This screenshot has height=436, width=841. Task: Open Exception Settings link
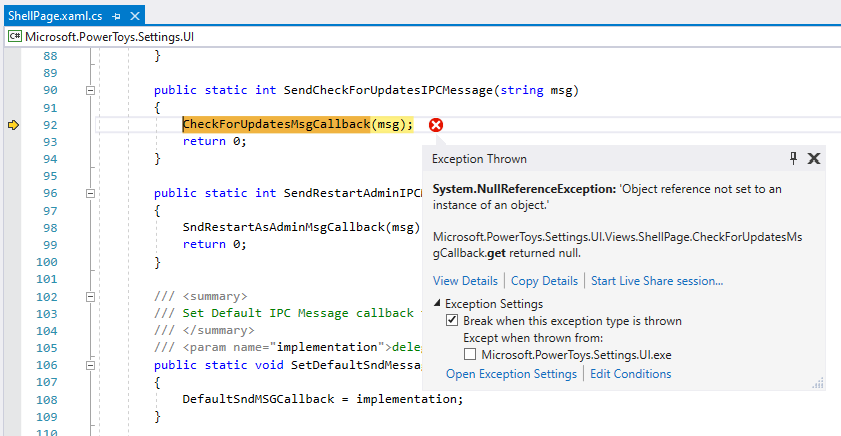tap(511, 374)
